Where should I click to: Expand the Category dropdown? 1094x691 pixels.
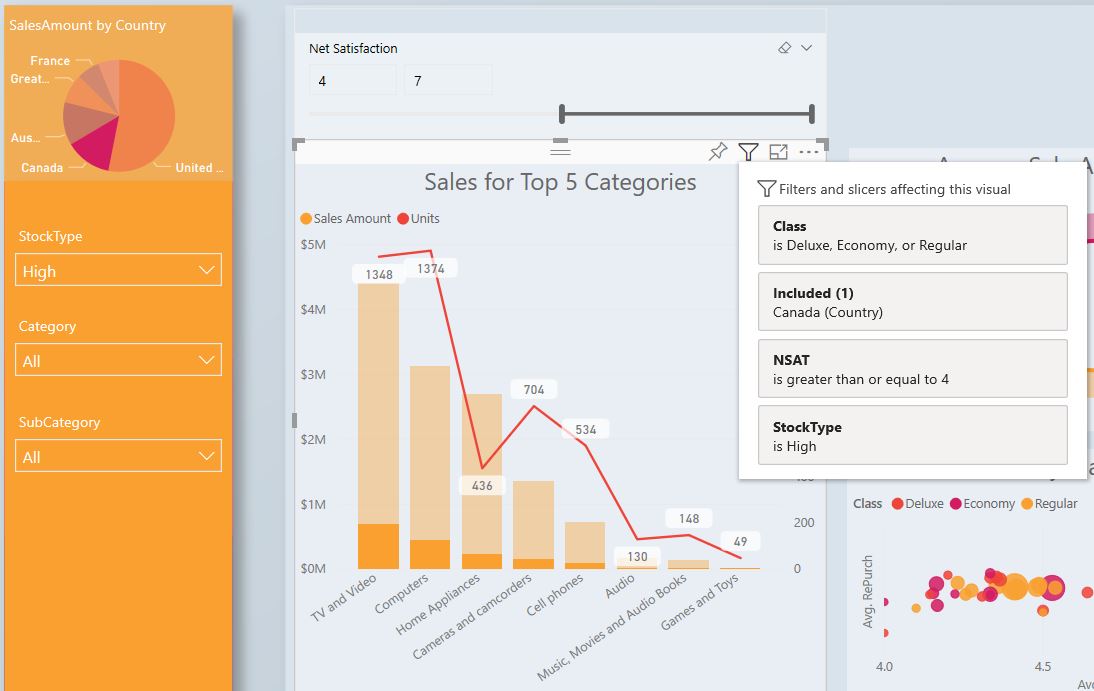[119, 361]
